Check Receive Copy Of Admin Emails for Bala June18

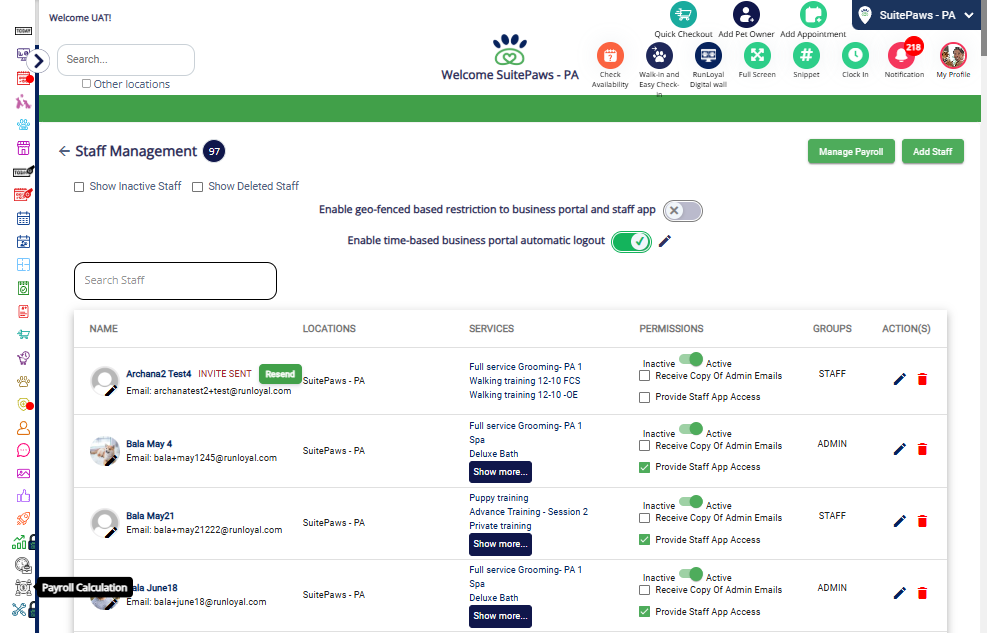(644, 590)
